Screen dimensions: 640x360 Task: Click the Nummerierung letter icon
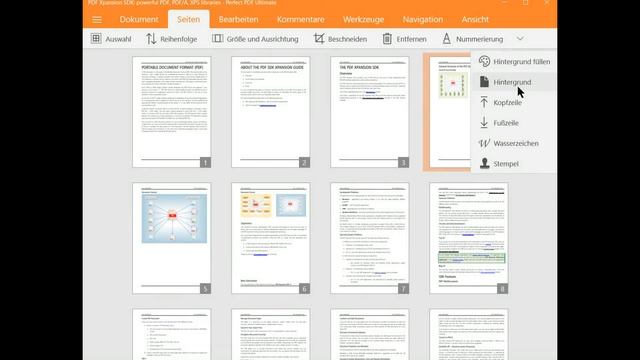point(447,39)
